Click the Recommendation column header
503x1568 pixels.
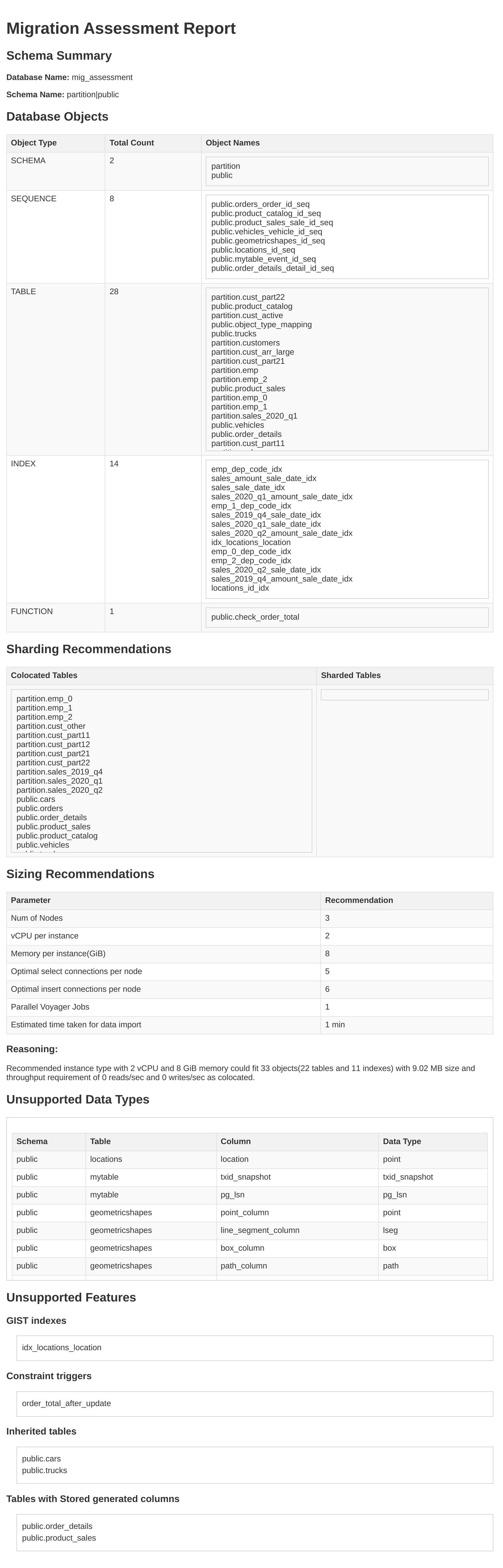(x=359, y=900)
